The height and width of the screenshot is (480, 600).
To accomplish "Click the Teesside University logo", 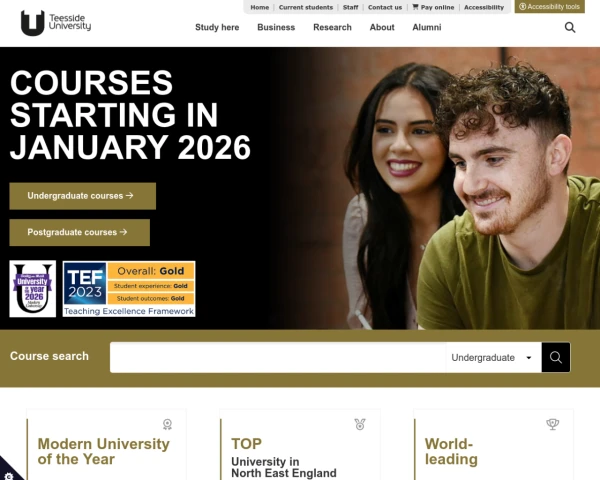I will click(56, 23).
